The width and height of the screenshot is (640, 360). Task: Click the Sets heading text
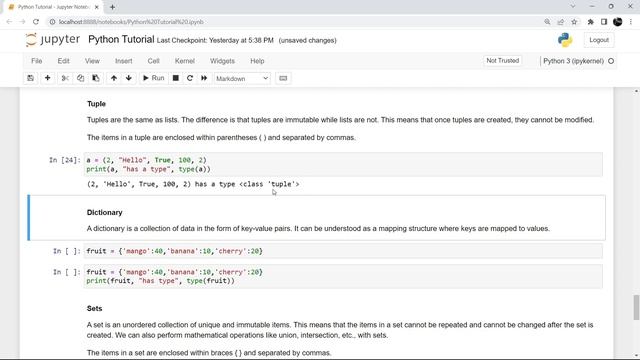[94, 308]
